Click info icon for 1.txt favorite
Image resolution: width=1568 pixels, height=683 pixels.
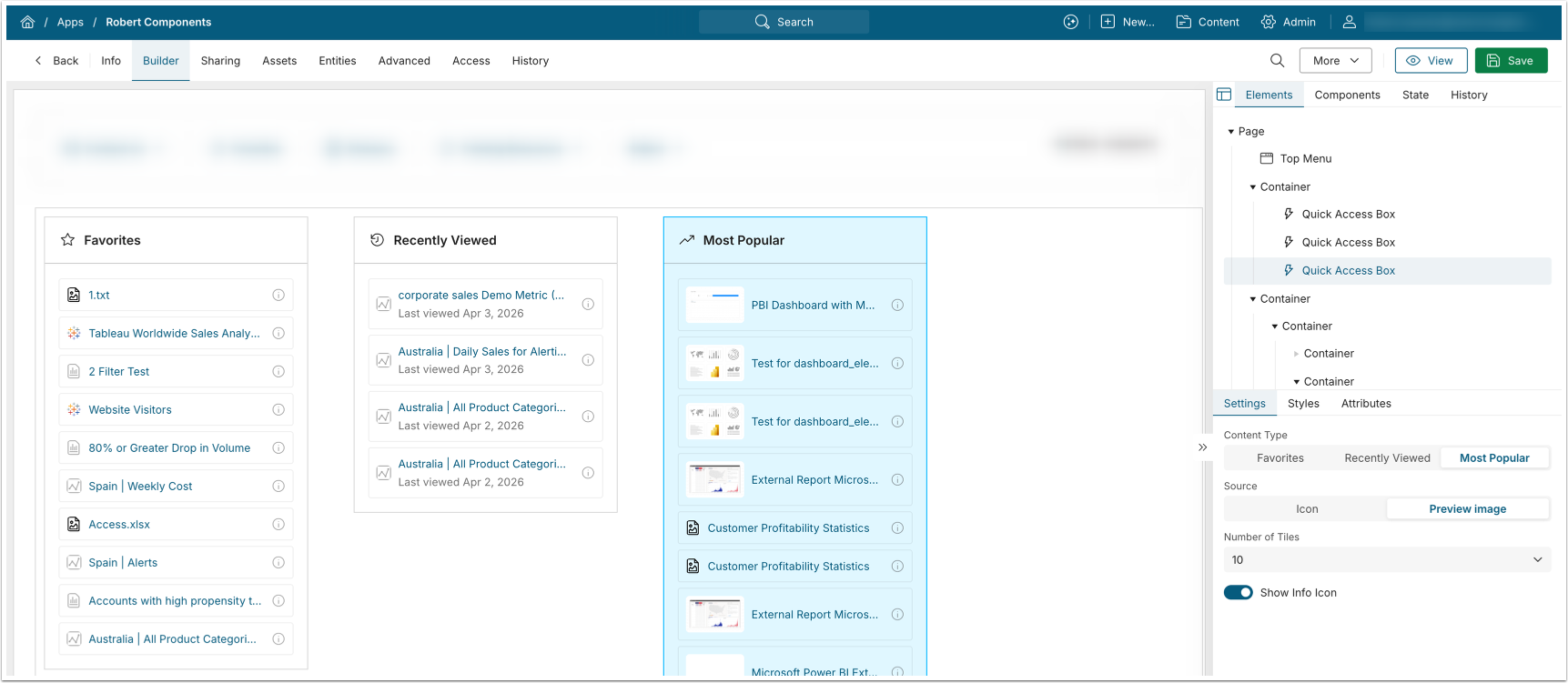pyautogui.click(x=278, y=295)
